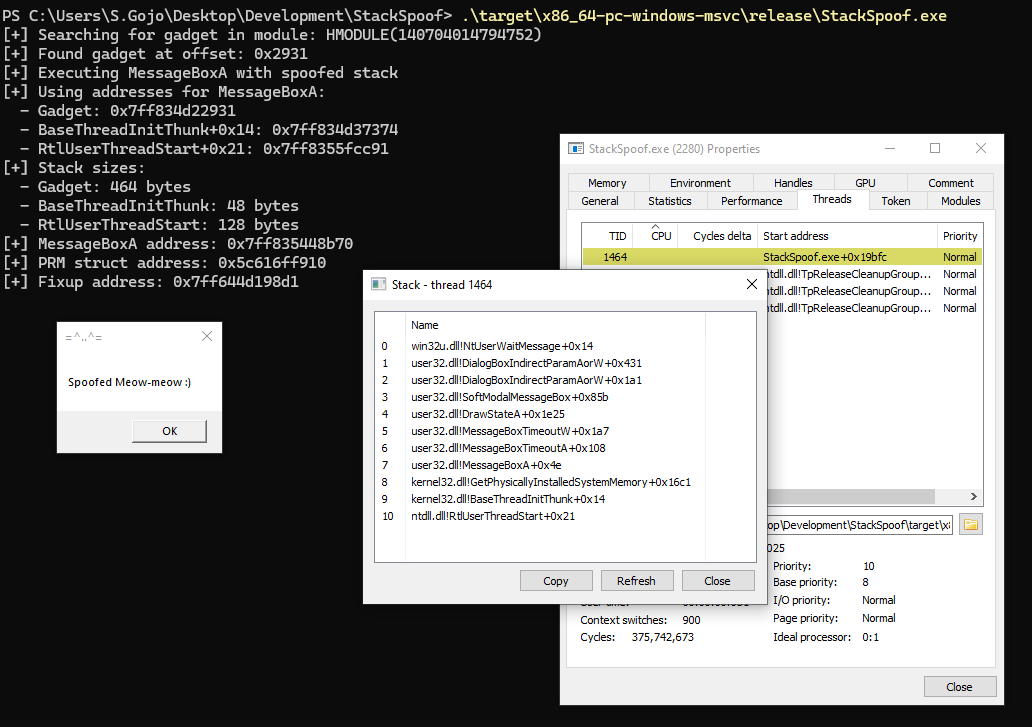Open the Handles tab
The width and height of the screenshot is (1032, 727).
[x=793, y=183]
